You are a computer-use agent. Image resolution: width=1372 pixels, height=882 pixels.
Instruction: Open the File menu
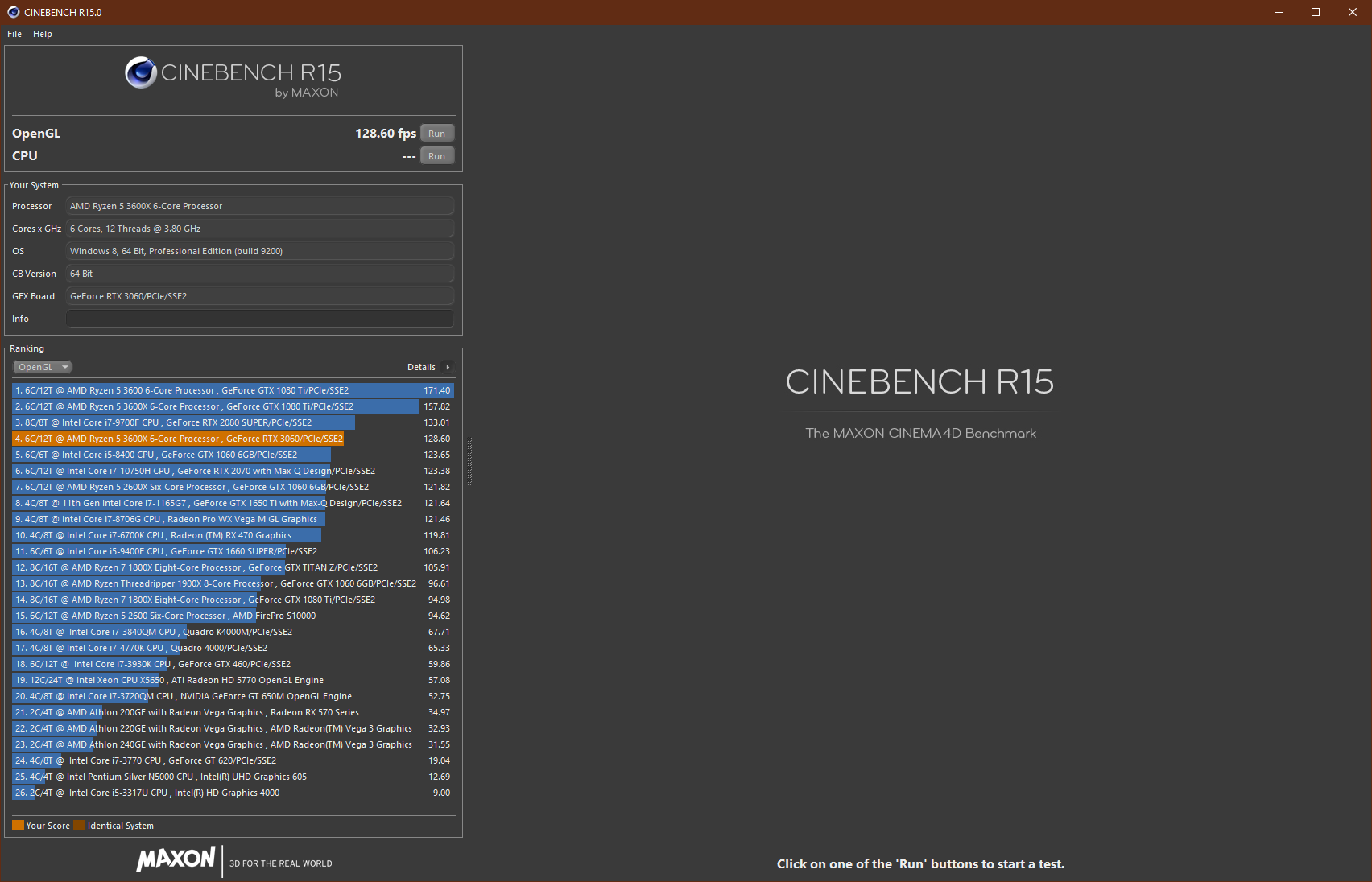pyautogui.click(x=14, y=34)
